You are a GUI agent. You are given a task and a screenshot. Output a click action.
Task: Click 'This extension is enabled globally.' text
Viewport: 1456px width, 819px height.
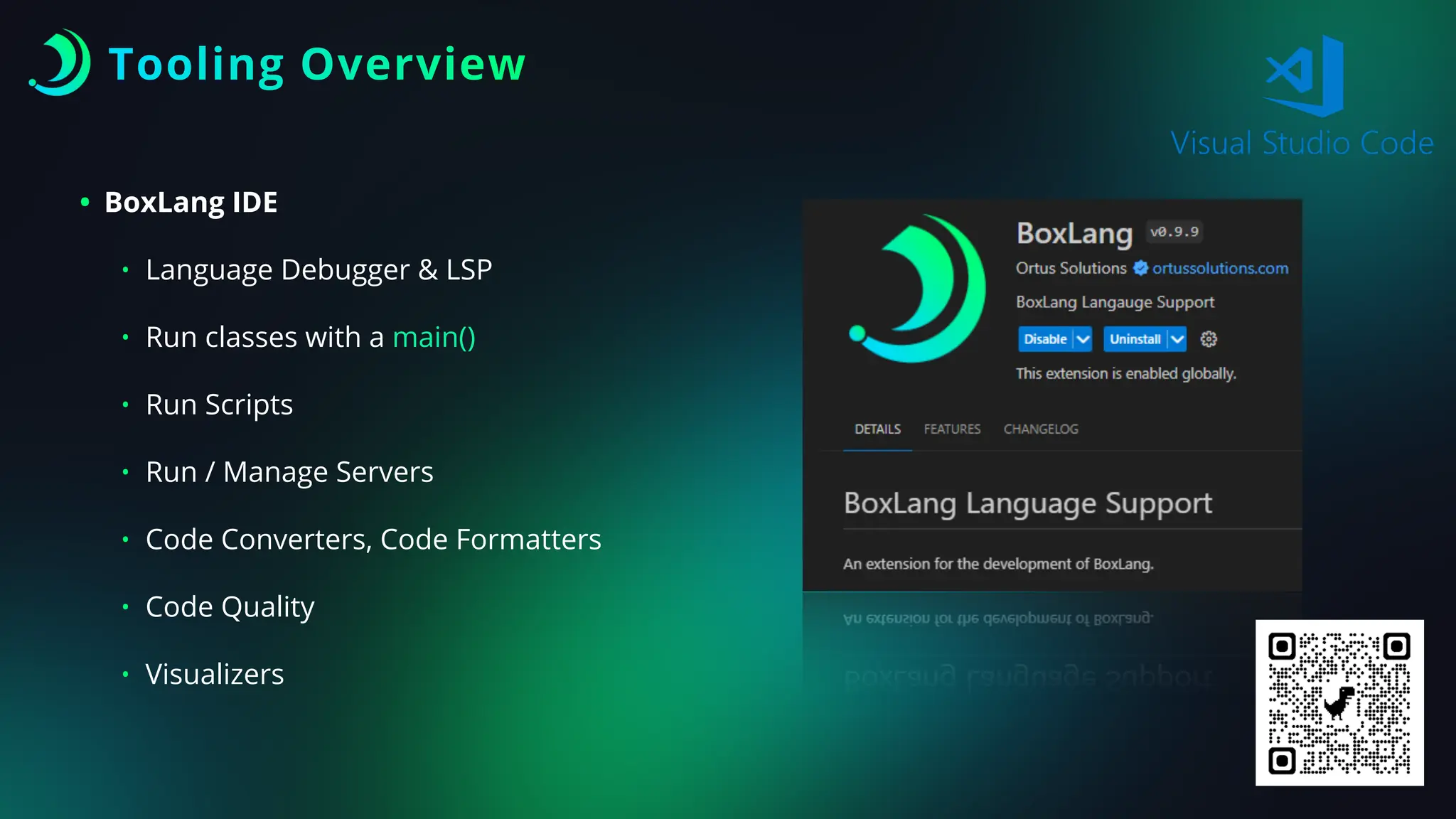point(1126,374)
